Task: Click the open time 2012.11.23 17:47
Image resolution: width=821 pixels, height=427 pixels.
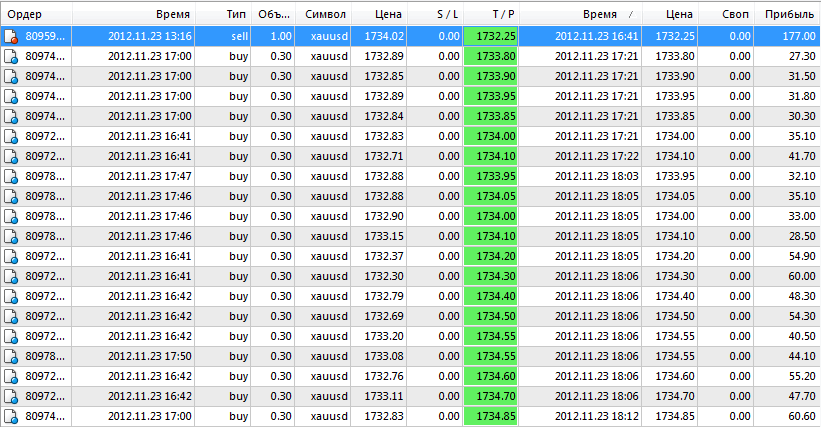Action: (150, 176)
